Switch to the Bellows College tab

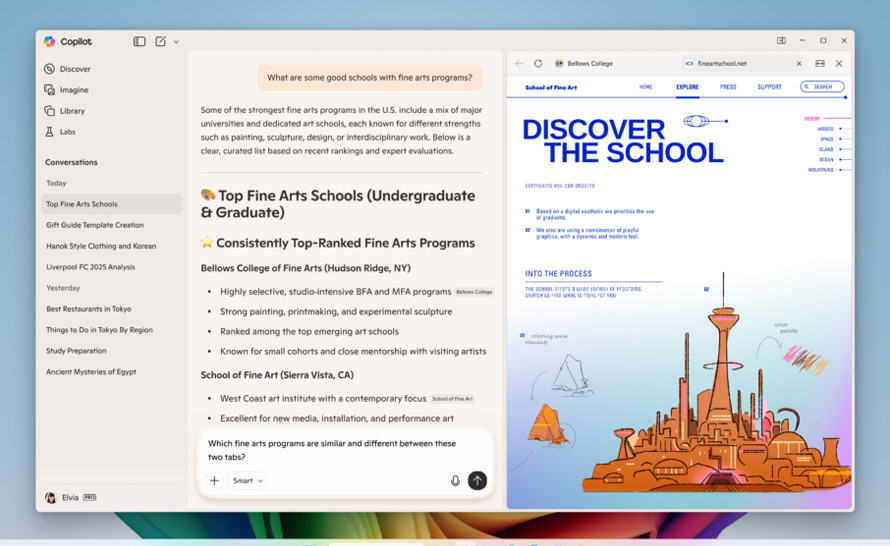coord(590,63)
